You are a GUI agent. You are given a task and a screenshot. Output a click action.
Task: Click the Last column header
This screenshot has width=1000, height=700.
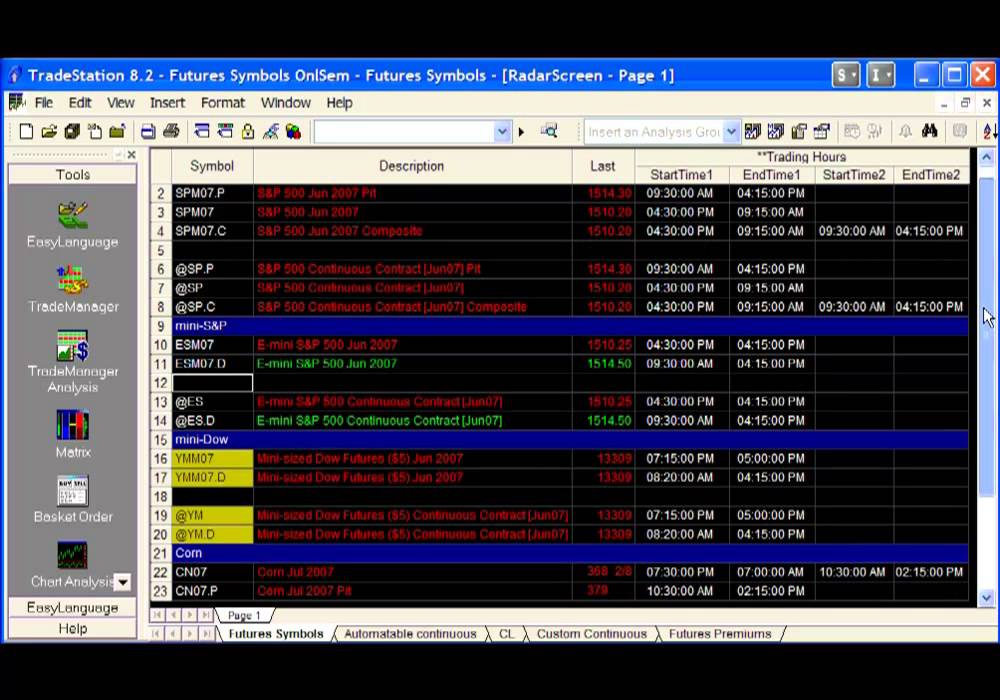tap(603, 166)
